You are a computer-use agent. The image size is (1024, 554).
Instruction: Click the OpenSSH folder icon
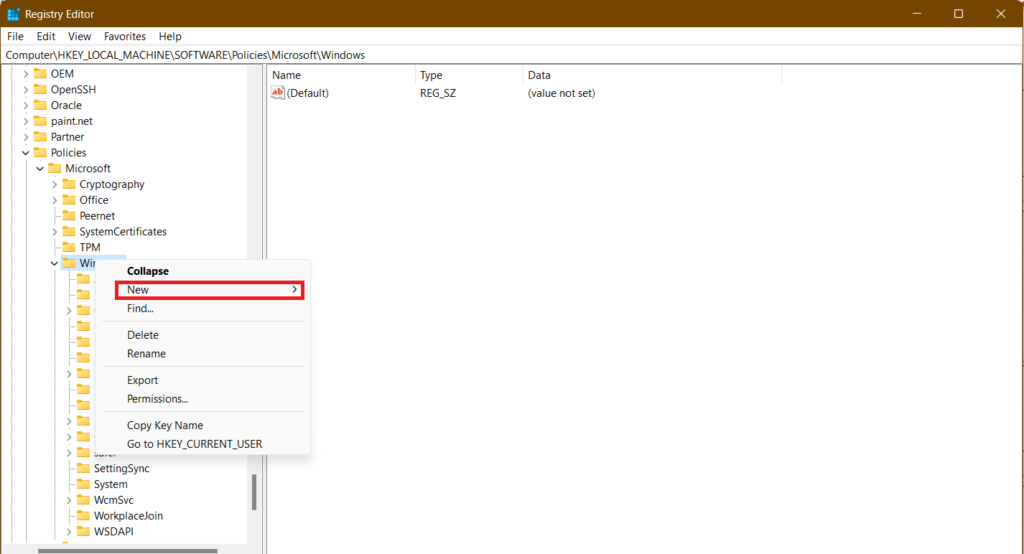(40, 89)
